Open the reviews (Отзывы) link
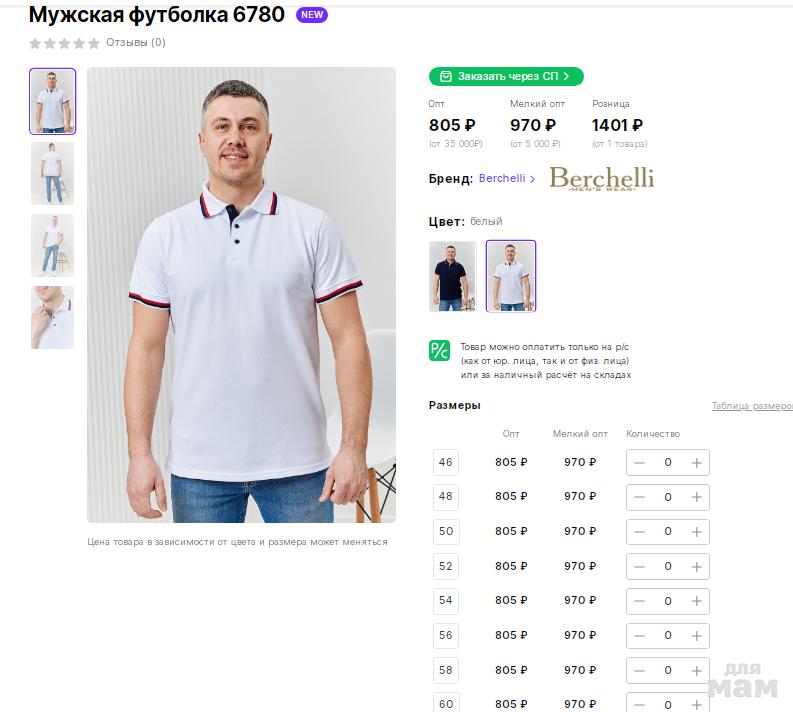793x712 pixels. click(136, 43)
